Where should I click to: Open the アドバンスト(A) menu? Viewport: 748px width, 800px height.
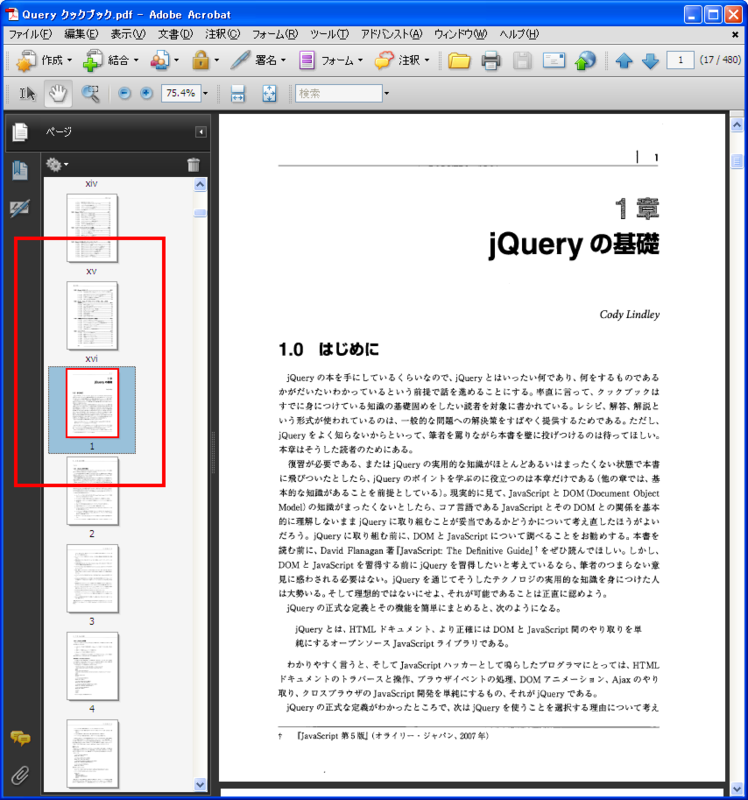point(391,34)
